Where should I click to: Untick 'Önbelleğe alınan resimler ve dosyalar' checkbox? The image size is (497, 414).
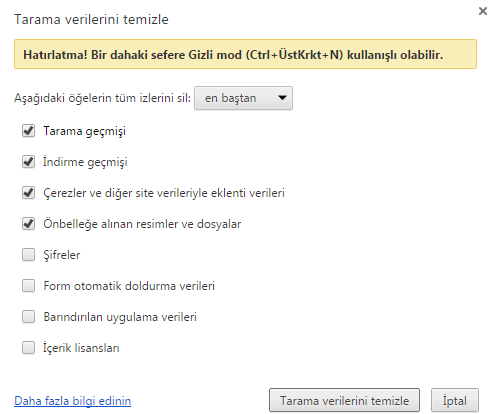(x=28, y=224)
